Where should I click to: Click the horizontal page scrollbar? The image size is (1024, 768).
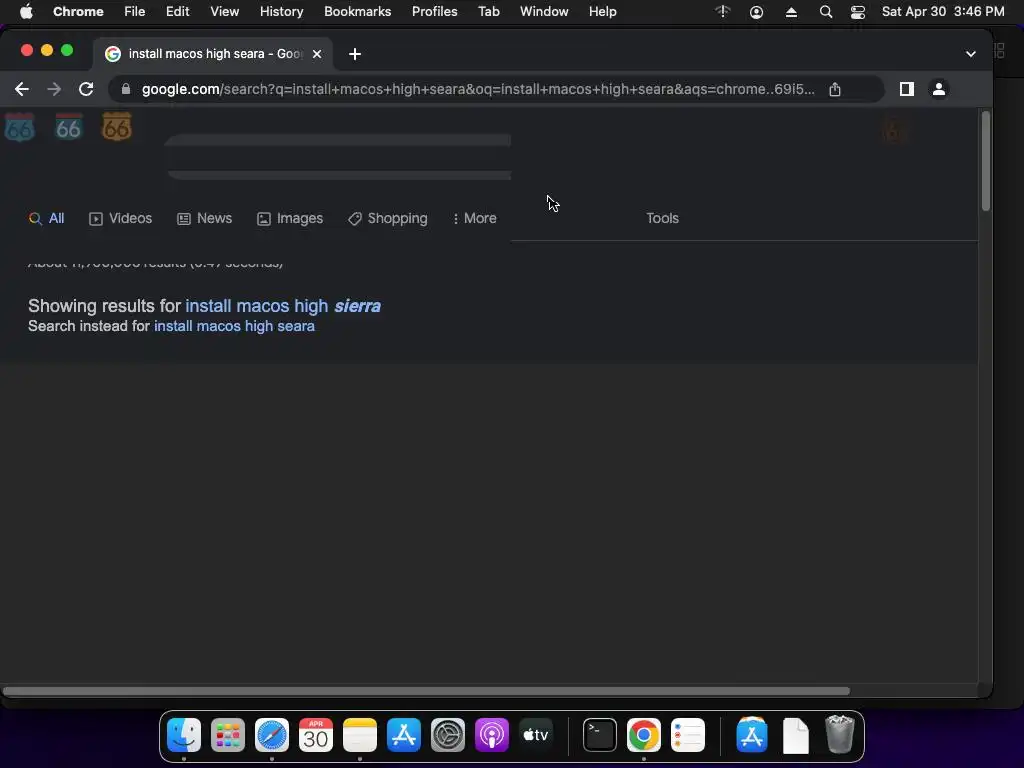point(426,691)
